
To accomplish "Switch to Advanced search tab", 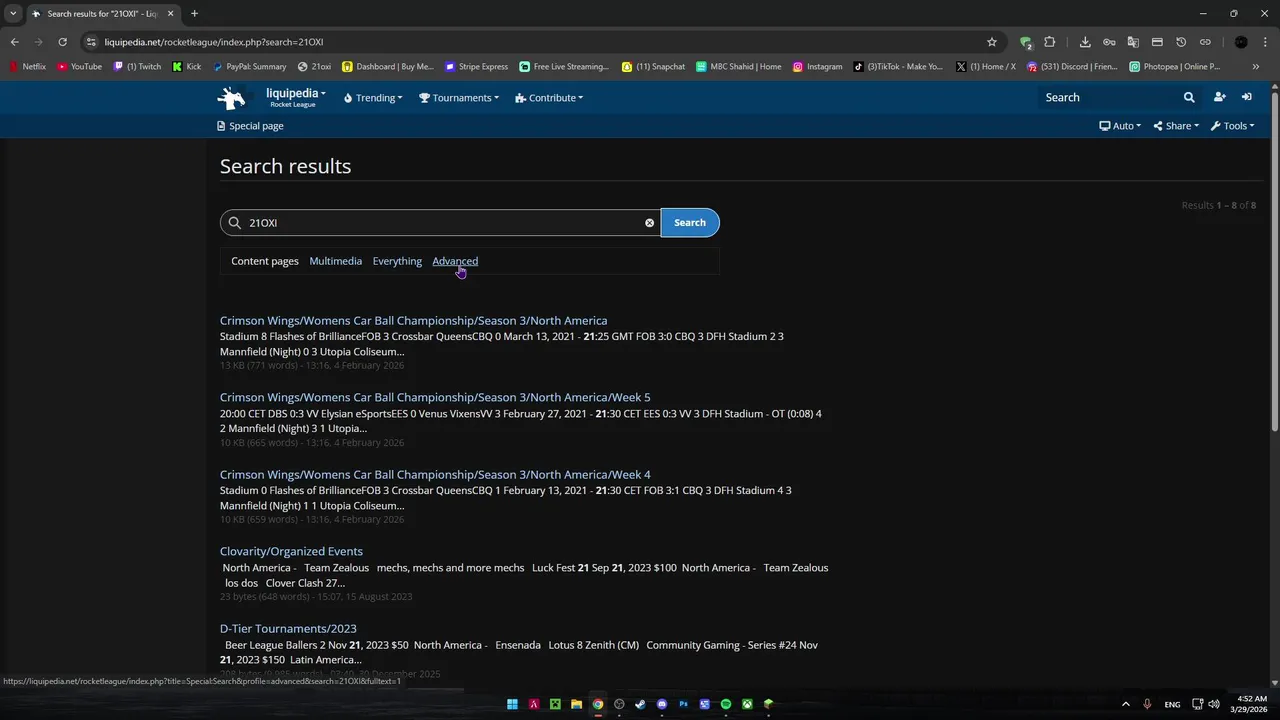I will (455, 261).
